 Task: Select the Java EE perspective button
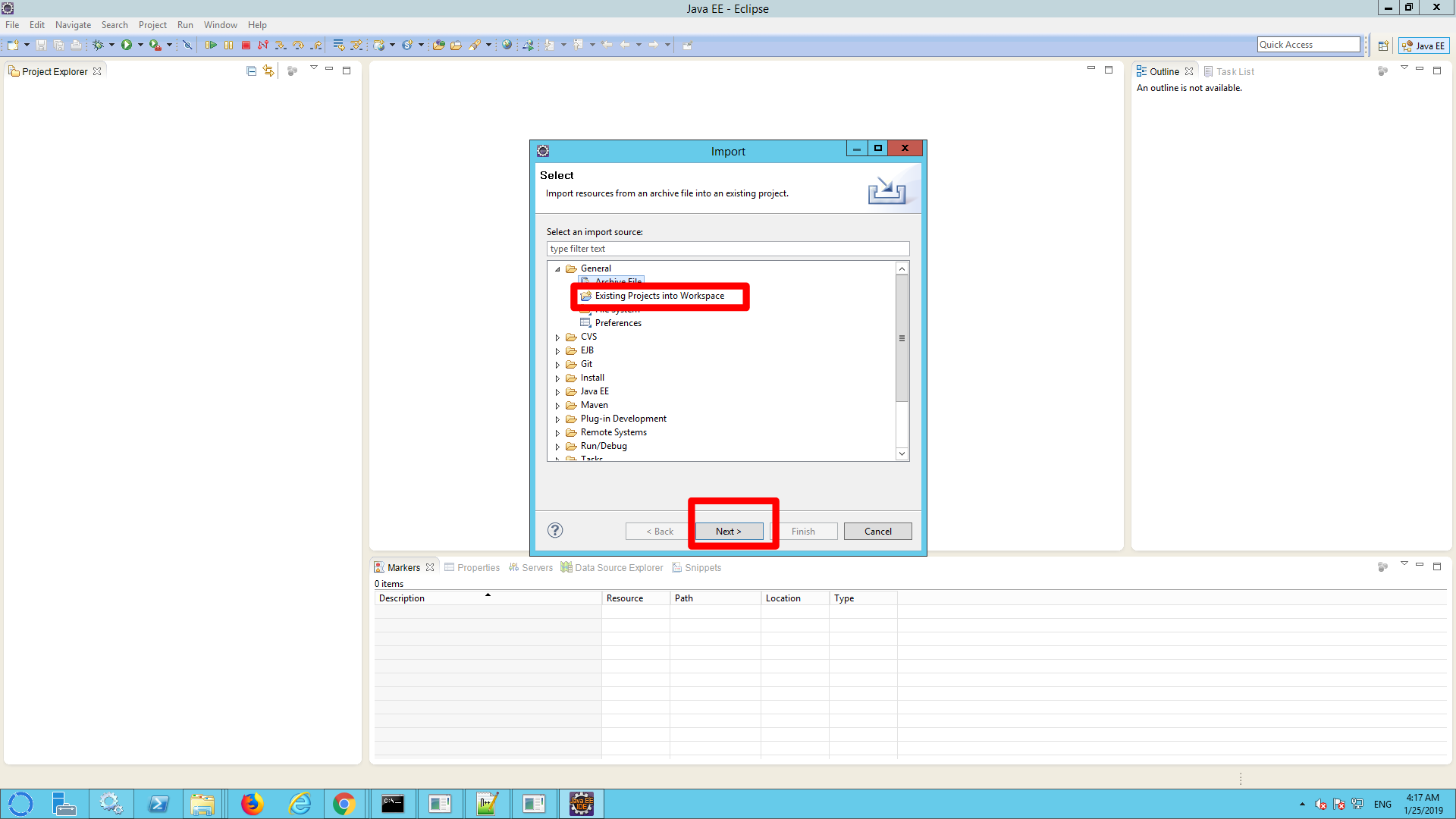pyautogui.click(x=1423, y=45)
